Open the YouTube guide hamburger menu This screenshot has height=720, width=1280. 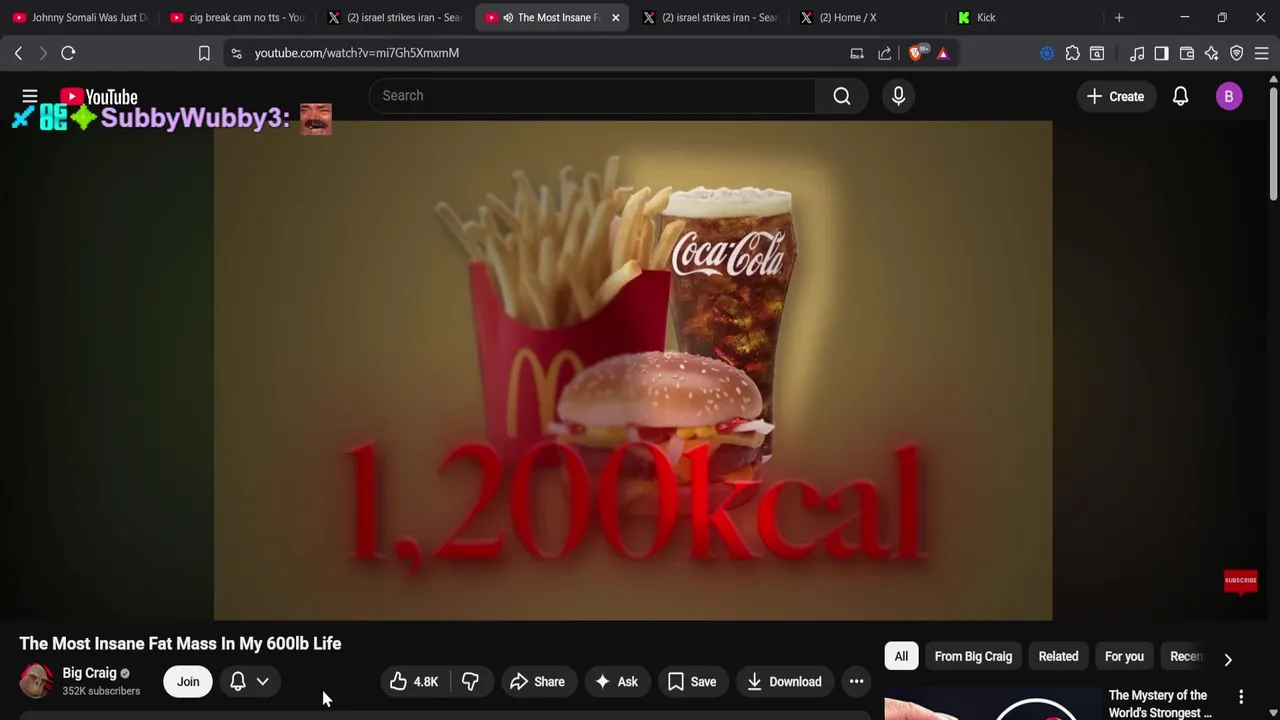[x=30, y=96]
